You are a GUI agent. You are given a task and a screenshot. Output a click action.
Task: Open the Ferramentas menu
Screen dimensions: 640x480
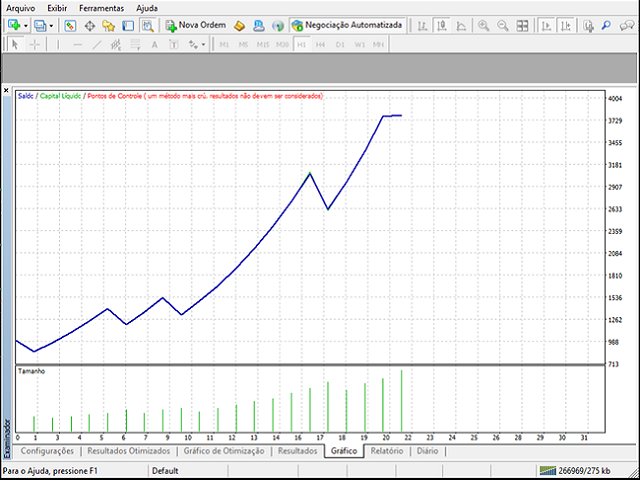(x=103, y=7)
